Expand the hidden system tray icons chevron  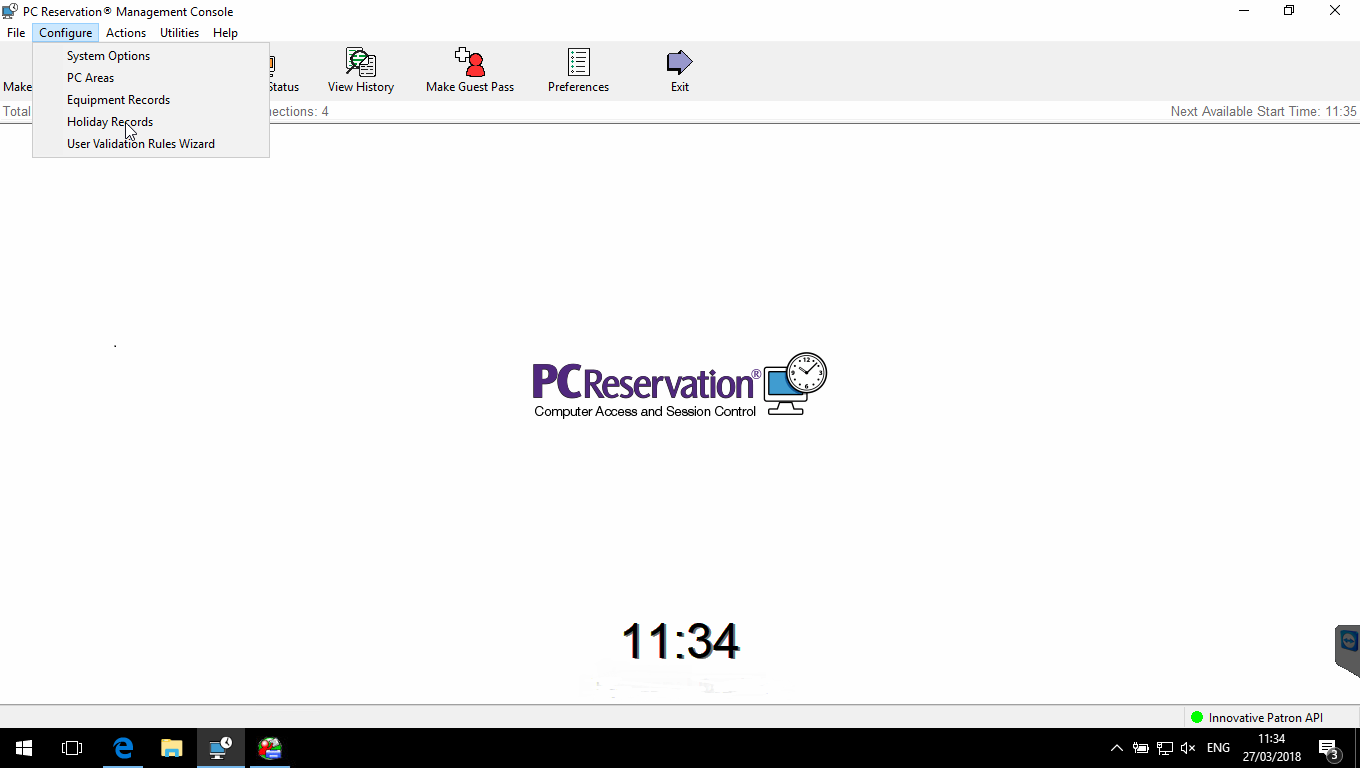coord(1117,748)
